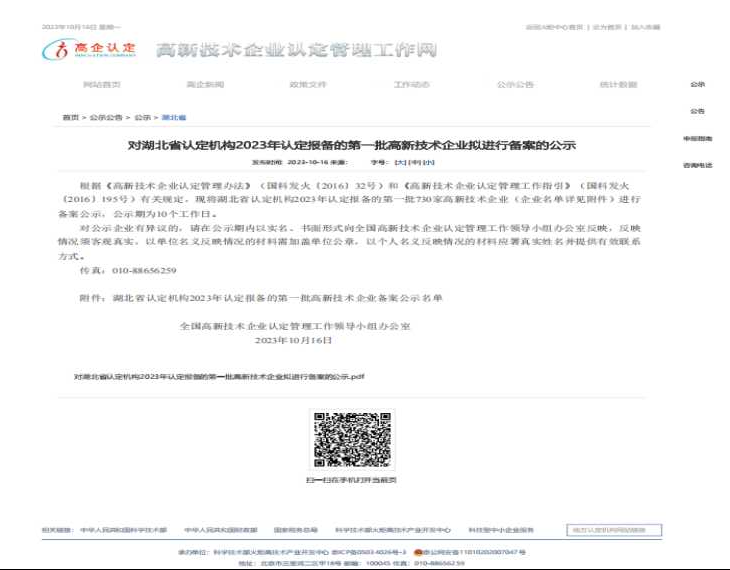Click the QR code image
This screenshot has width=730, height=570.
pyautogui.click(x=351, y=441)
